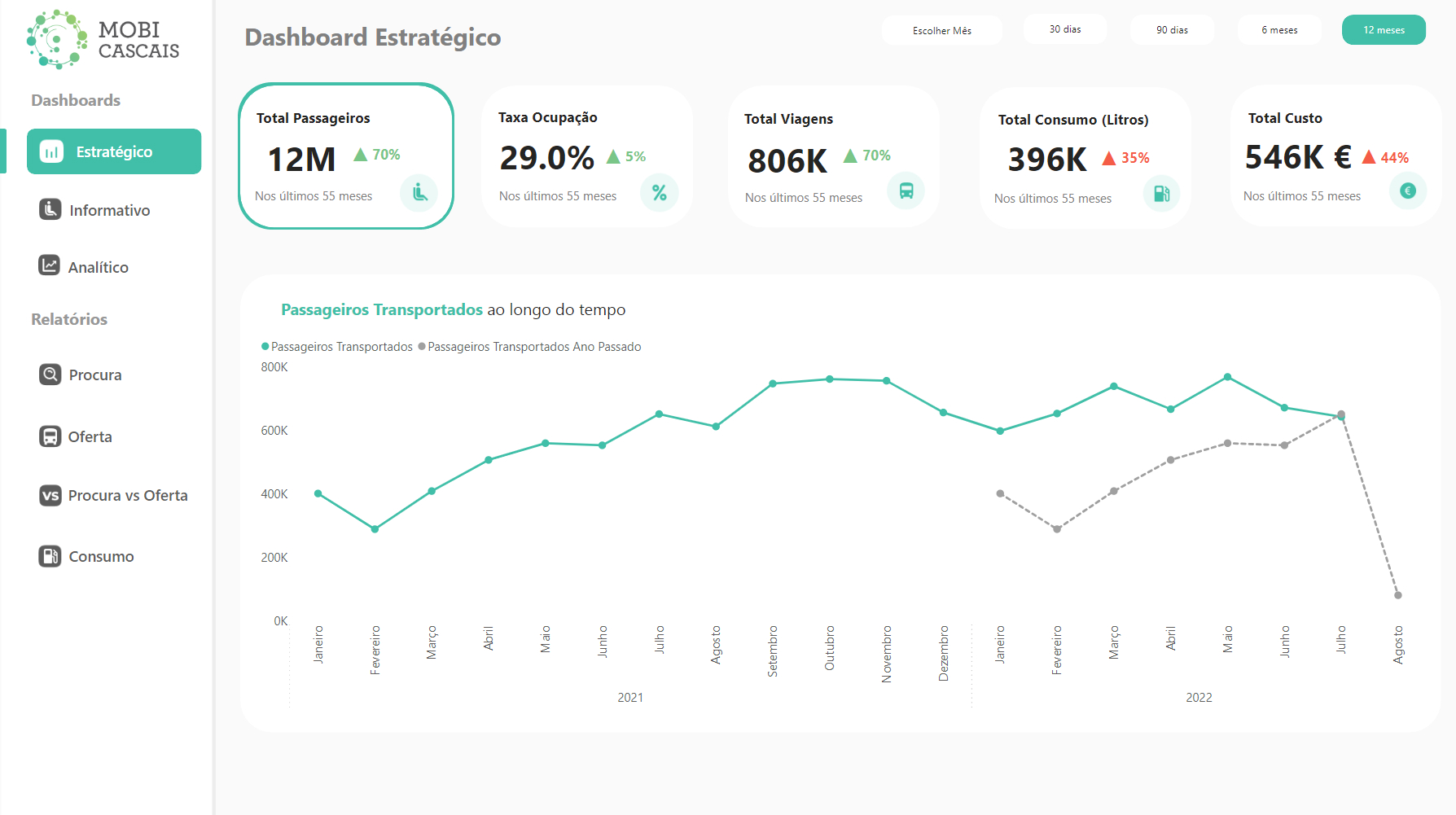The width and height of the screenshot is (1456, 815).
Task: Click the percent icon on Taxa Ocupação card
Action: pyautogui.click(x=660, y=193)
